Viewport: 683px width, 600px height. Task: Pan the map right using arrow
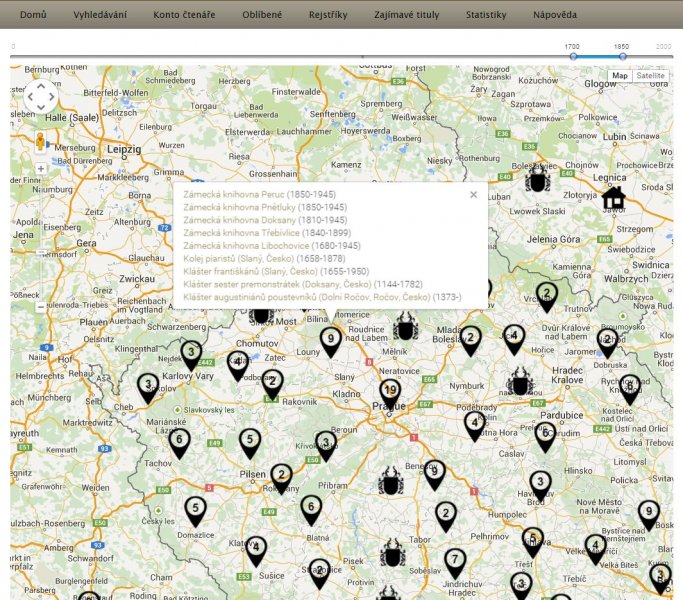pyautogui.click(x=51, y=97)
